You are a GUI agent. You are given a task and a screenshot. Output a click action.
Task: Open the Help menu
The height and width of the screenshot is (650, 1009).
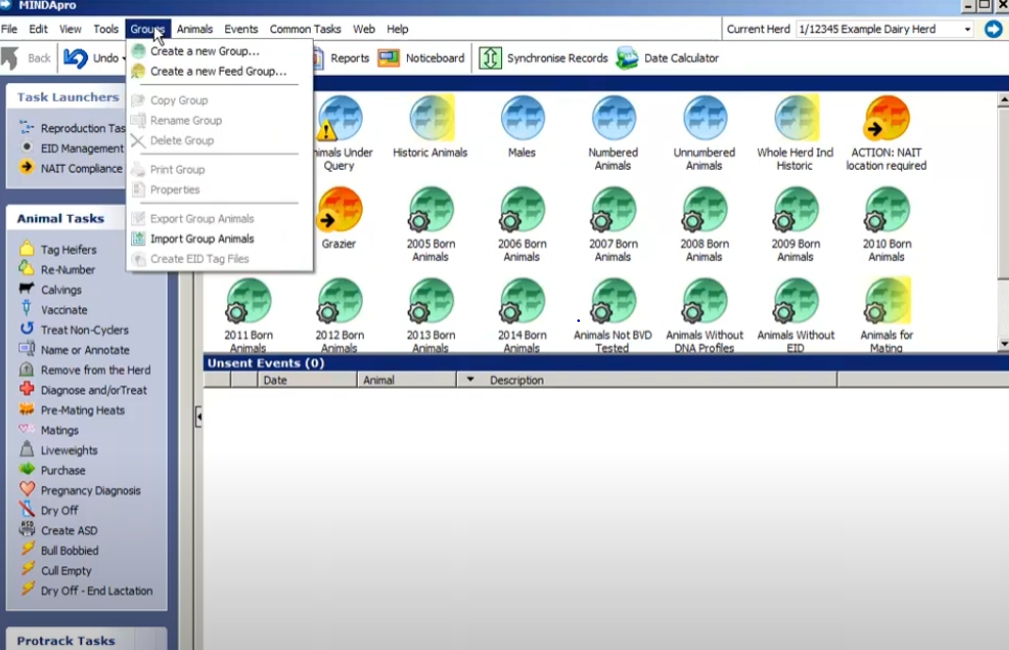[x=397, y=29]
